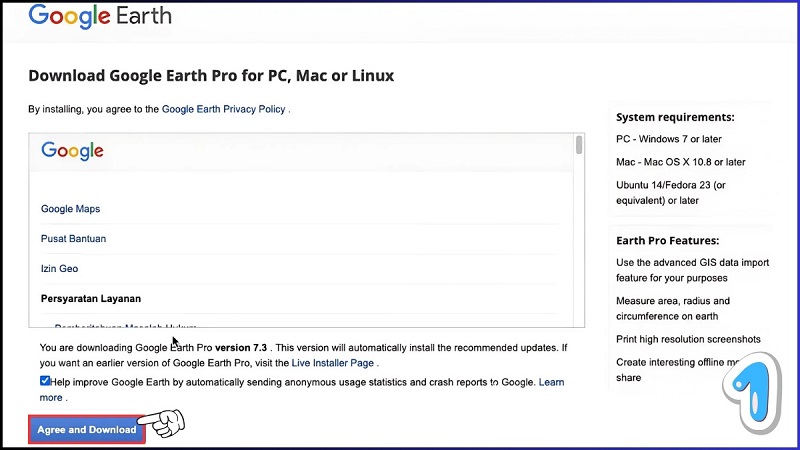Open the Google Maps link
The image size is (800, 450).
click(x=70, y=209)
